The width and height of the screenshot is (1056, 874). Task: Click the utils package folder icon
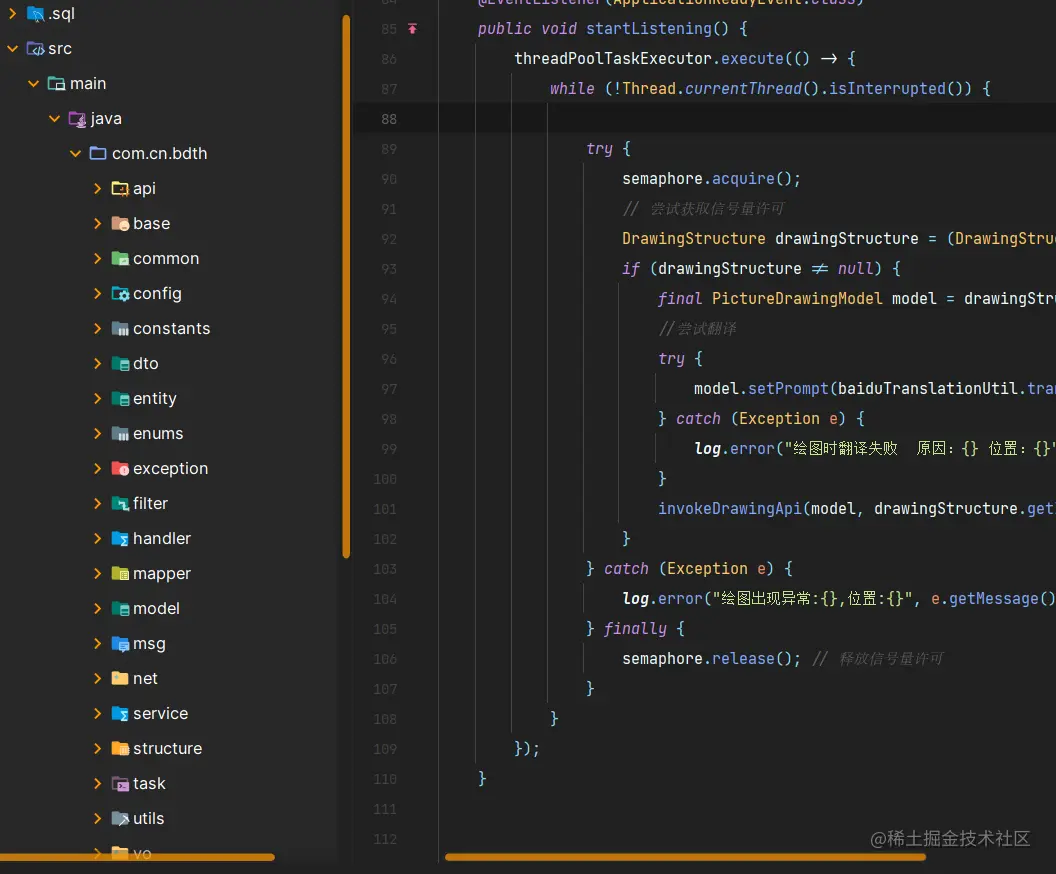click(120, 819)
